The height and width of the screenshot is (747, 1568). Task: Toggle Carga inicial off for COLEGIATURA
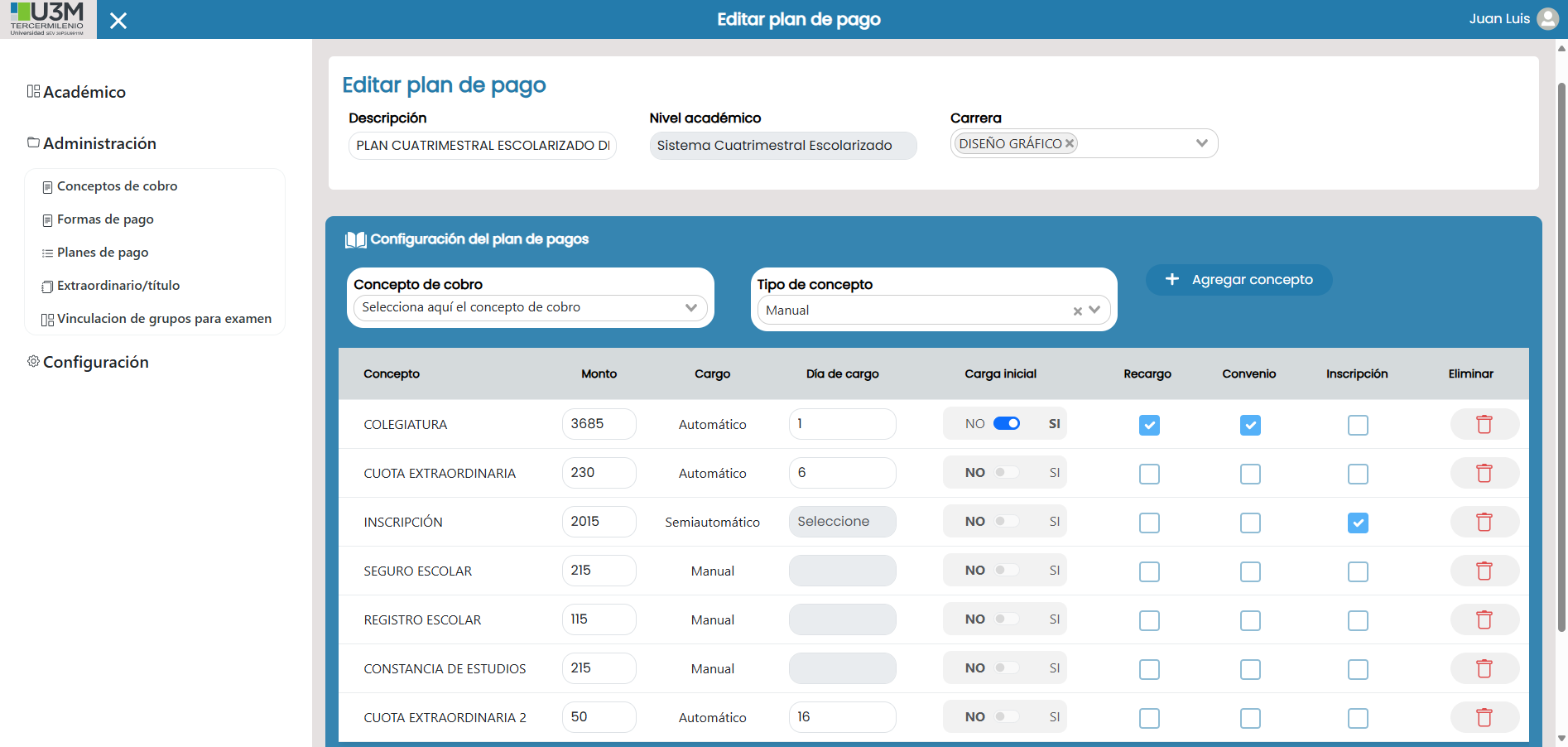tap(1008, 423)
